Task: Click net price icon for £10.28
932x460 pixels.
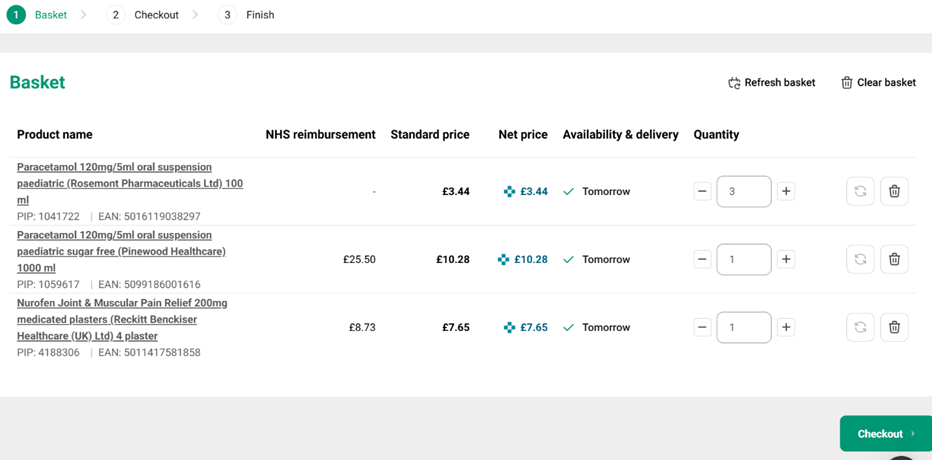Action: (x=503, y=259)
